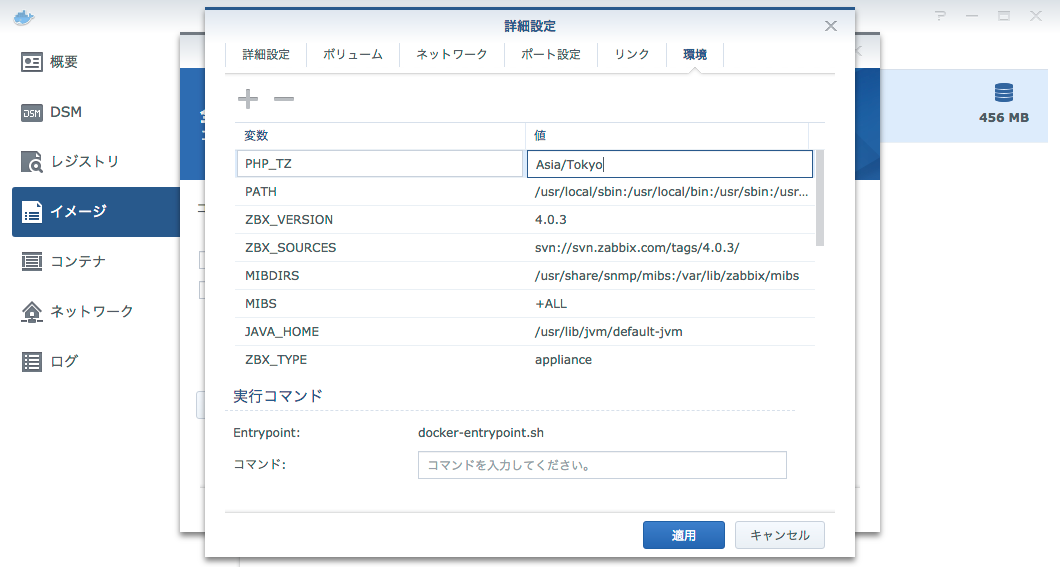Open the ネットワーク sidebar section
This screenshot has height=567, width=1060.
tap(96, 312)
